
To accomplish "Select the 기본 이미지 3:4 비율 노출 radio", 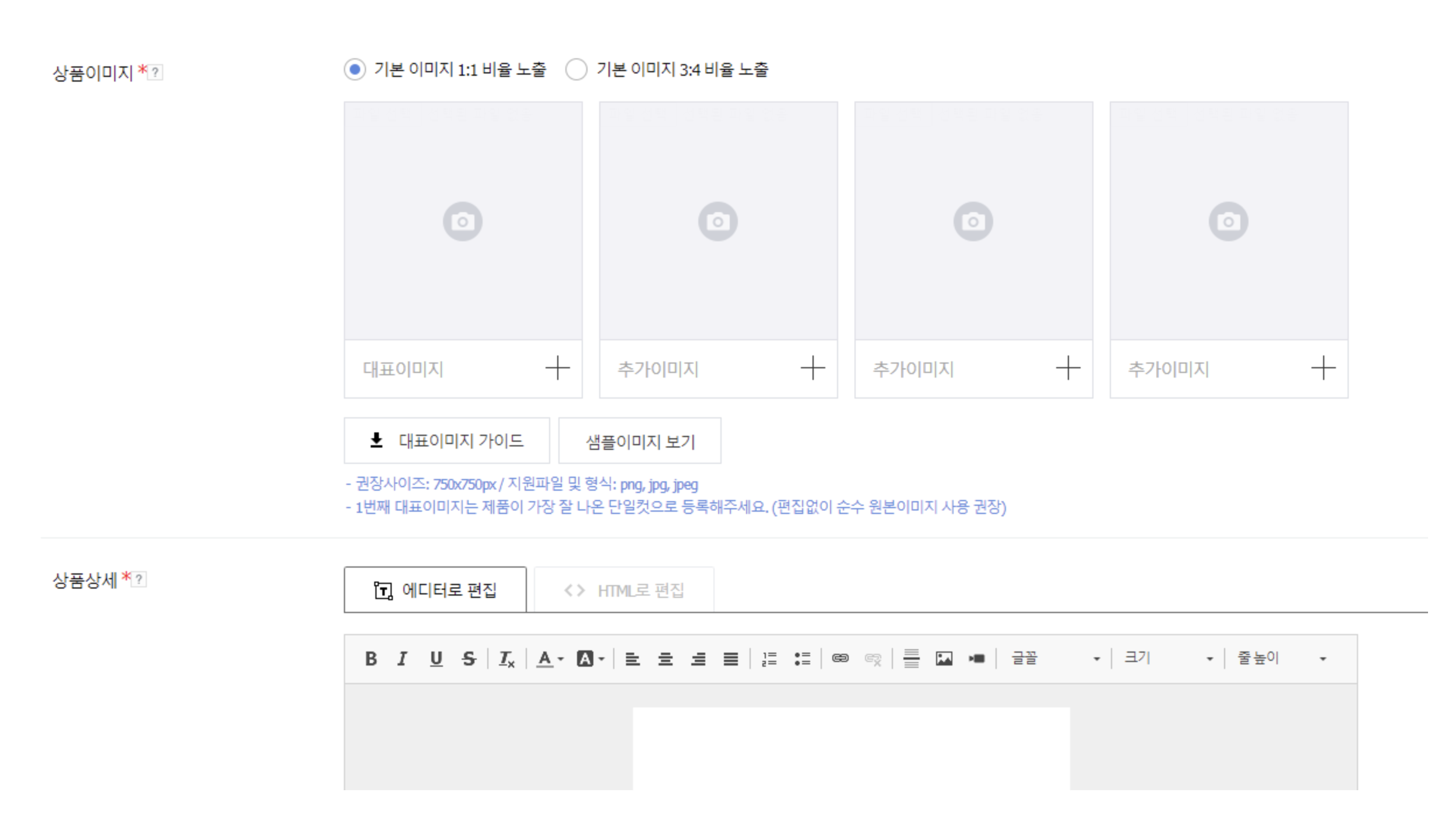I will tap(576, 69).
